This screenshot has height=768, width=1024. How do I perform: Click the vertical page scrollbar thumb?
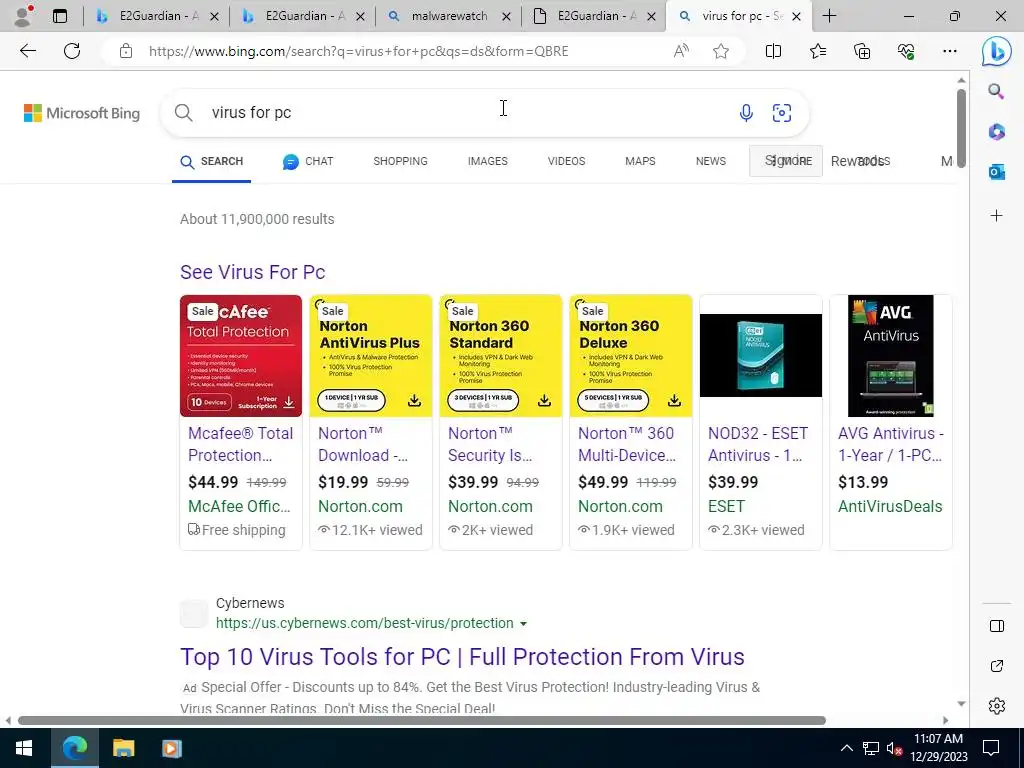coord(961,128)
